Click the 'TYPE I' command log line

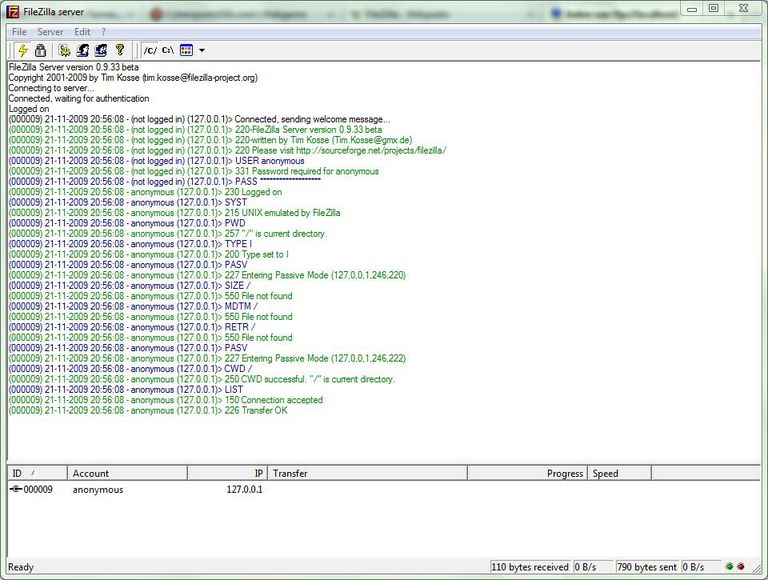(130, 244)
